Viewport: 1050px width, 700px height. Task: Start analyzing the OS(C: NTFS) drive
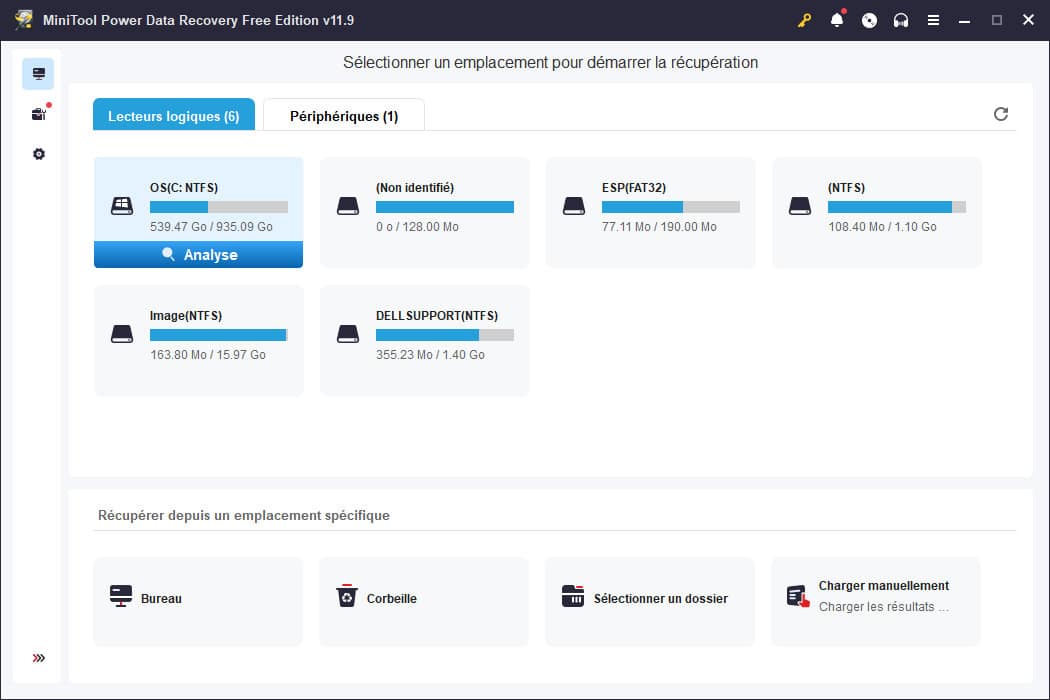(198, 254)
